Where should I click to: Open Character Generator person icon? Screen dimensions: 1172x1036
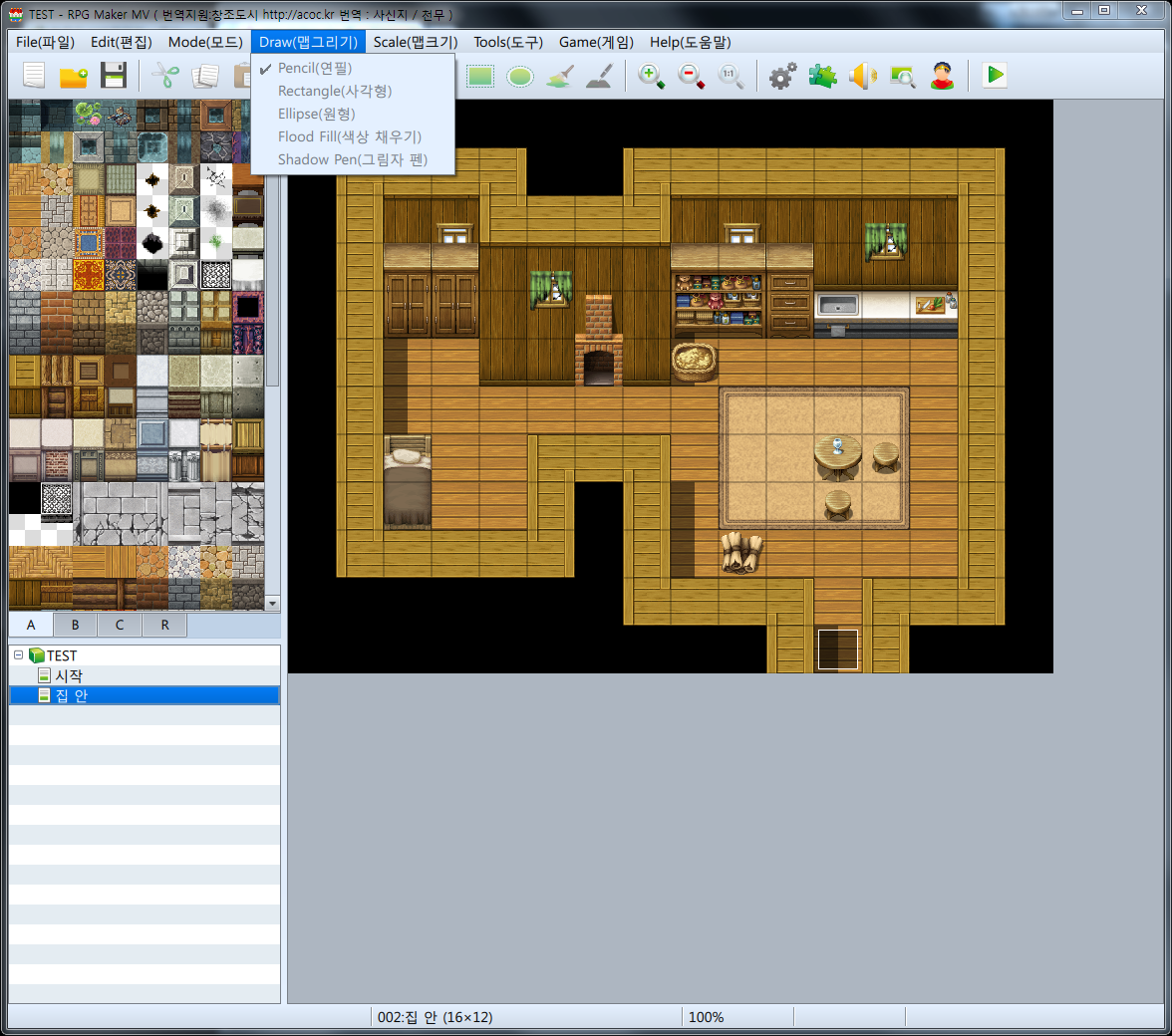pos(942,76)
